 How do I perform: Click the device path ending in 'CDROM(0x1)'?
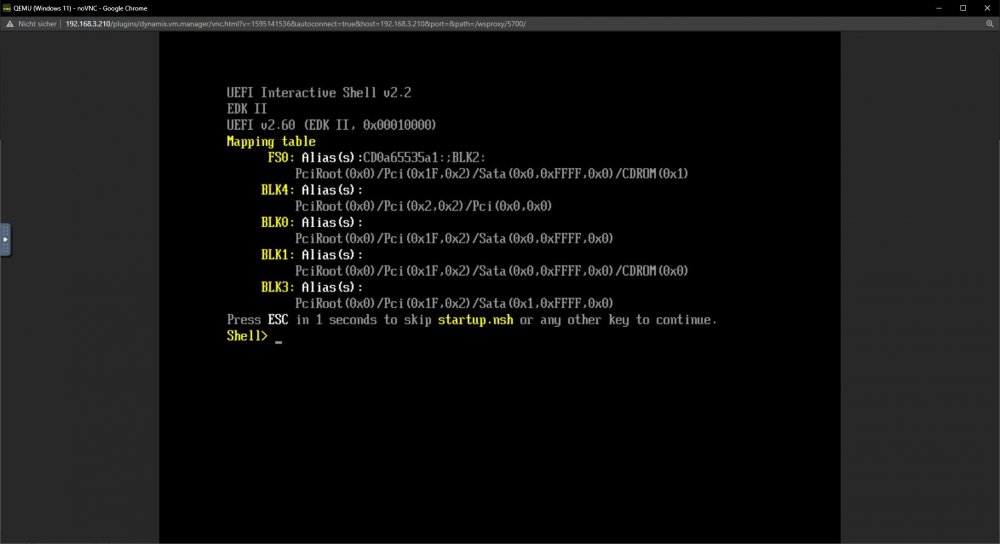pos(492,174)
